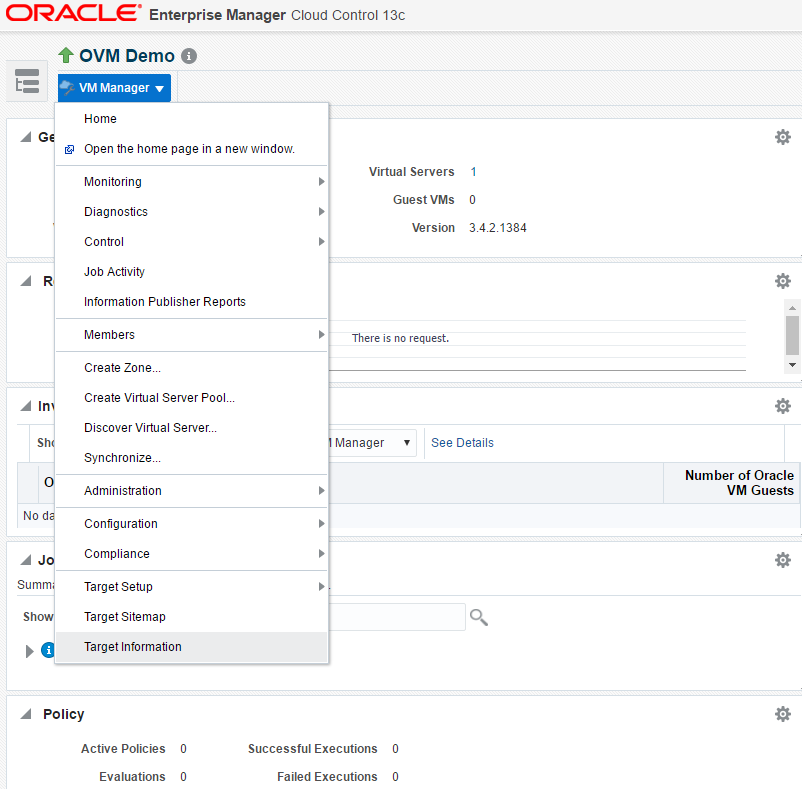Click the OVM Demo page title
Image resolution: width=802 pixels, height=789 pixels.
127,56
